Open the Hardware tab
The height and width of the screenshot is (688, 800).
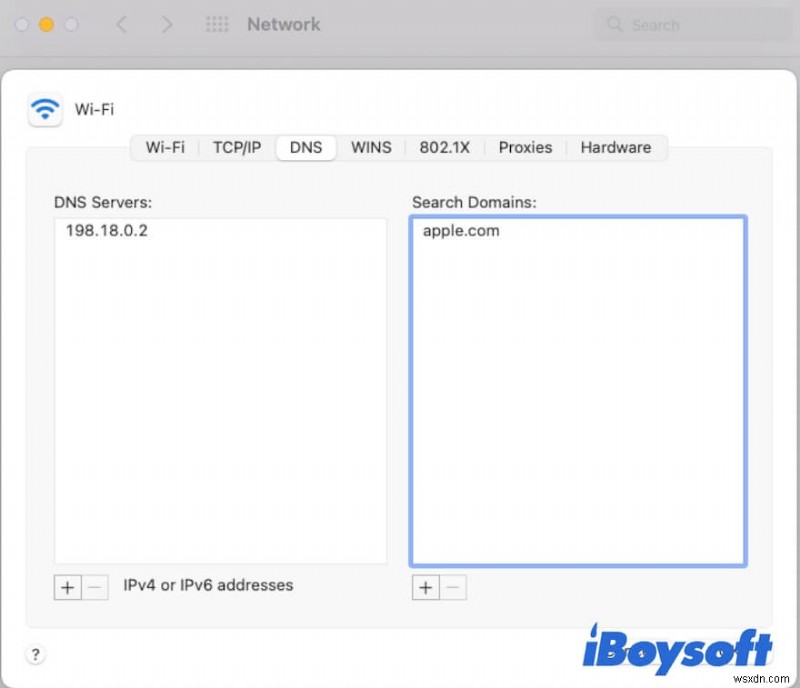pyautogui.click(x=616, y=147)
